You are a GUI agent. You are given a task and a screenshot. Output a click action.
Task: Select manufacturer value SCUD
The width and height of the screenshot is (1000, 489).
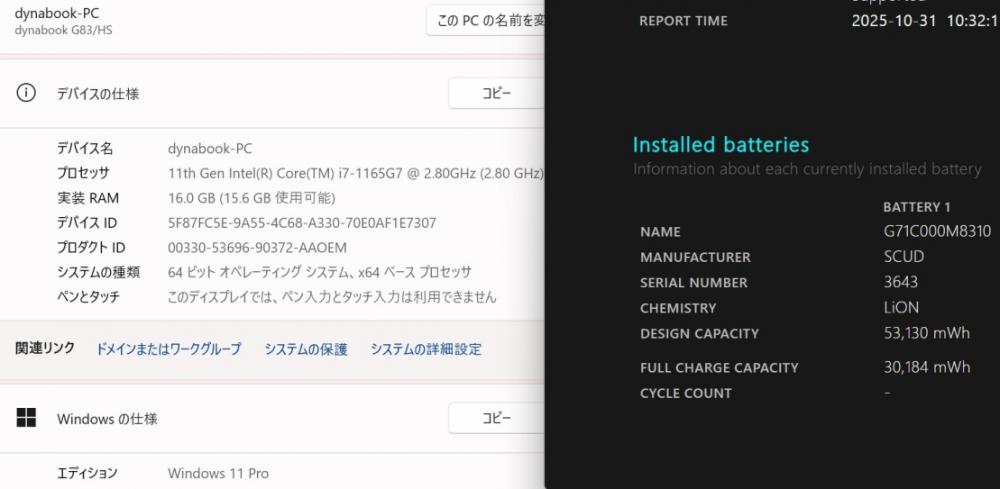904,256
